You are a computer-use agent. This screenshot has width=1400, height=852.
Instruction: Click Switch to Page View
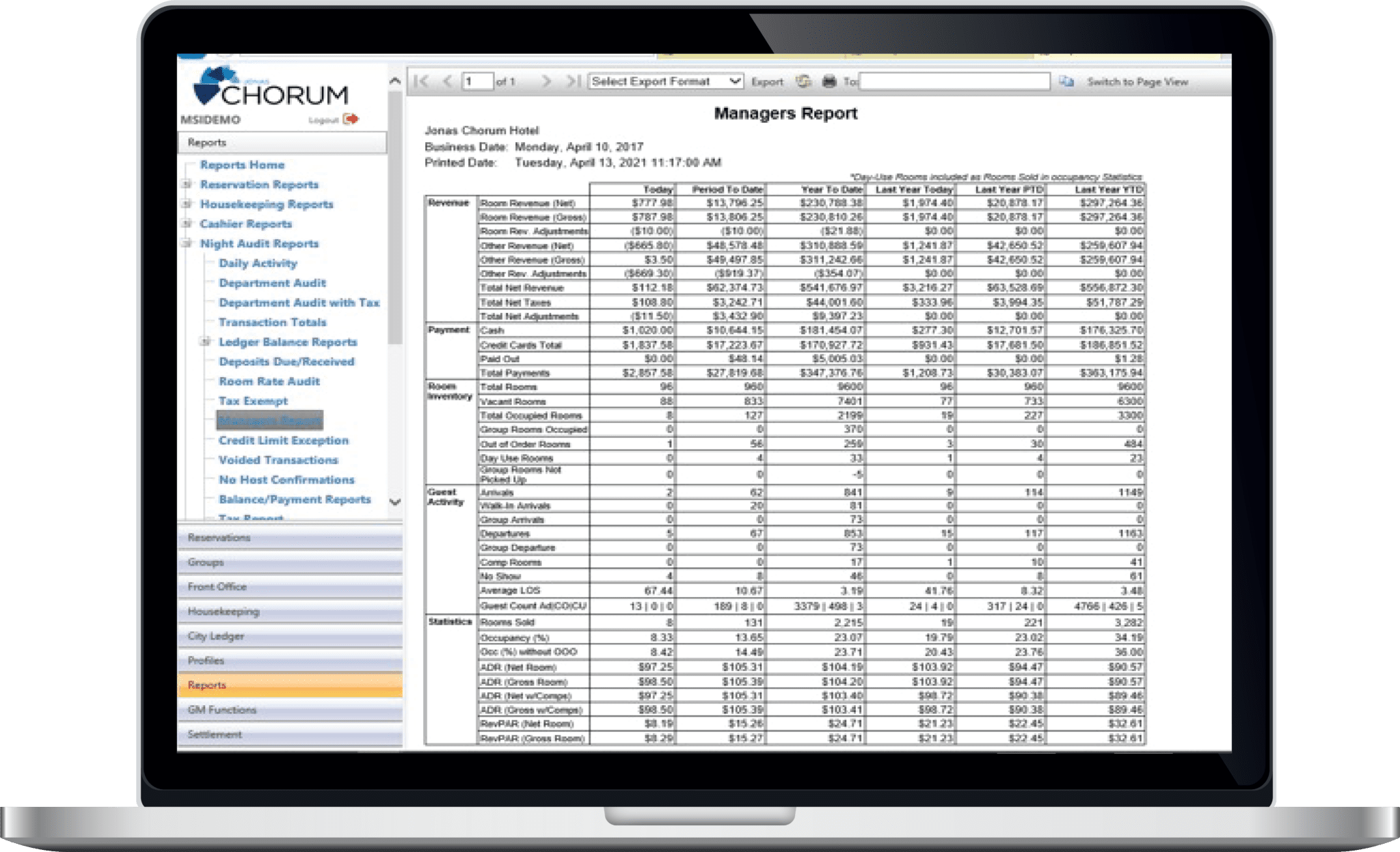click(x=1137, y=82)
